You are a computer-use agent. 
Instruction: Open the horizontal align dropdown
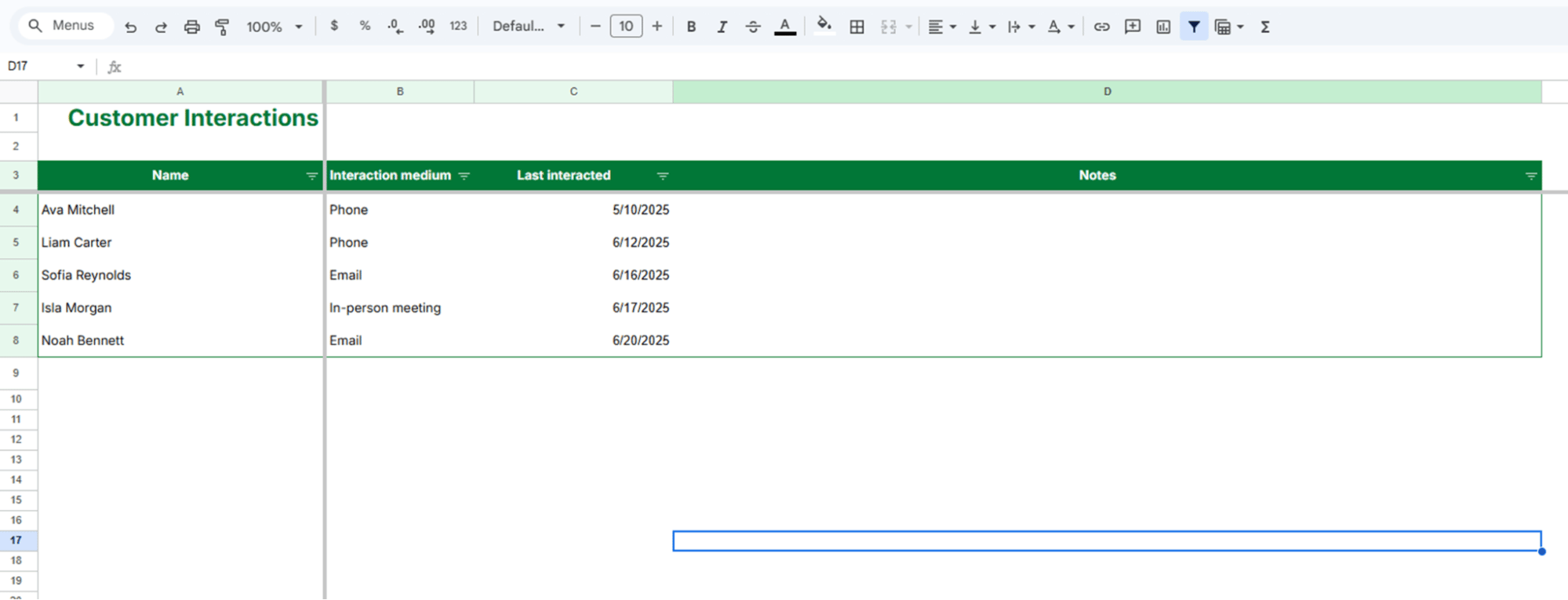[x=942, y=27]
